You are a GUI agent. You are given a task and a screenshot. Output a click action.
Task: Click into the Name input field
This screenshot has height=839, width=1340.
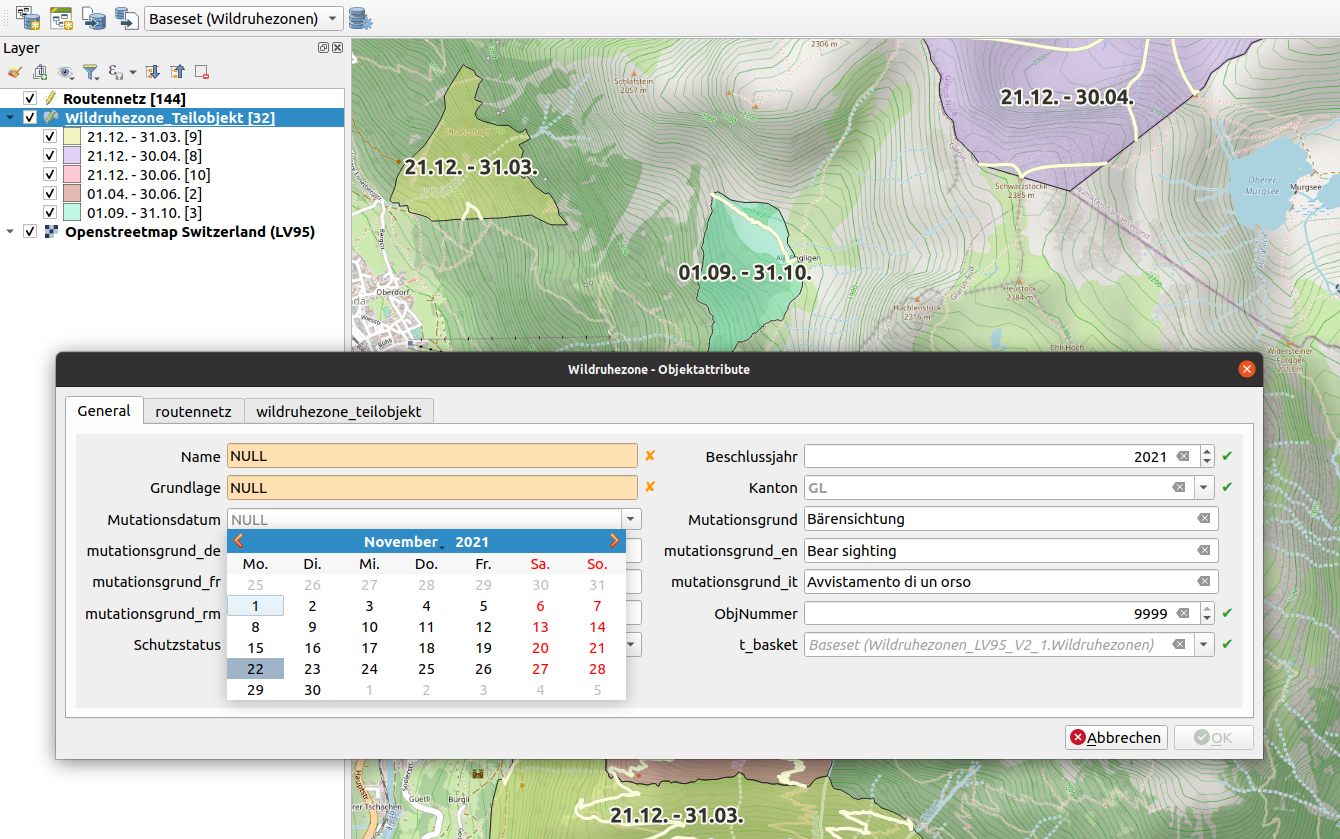pos(432,456)
